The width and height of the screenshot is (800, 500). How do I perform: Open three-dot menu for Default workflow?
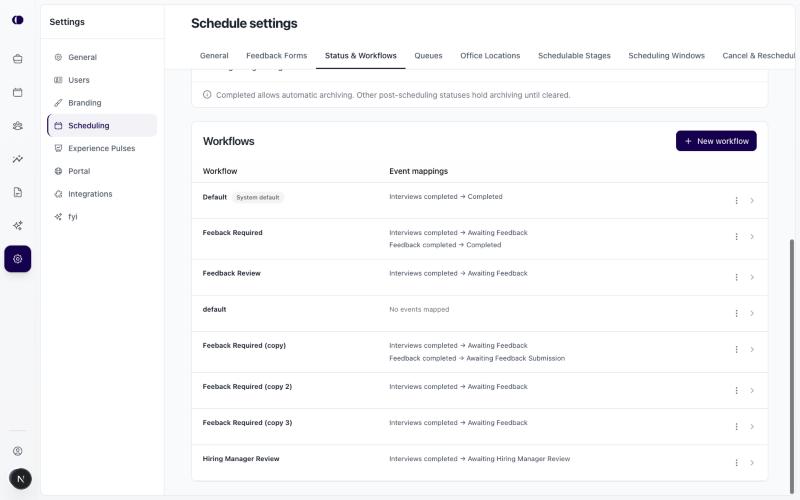[736, 201]
